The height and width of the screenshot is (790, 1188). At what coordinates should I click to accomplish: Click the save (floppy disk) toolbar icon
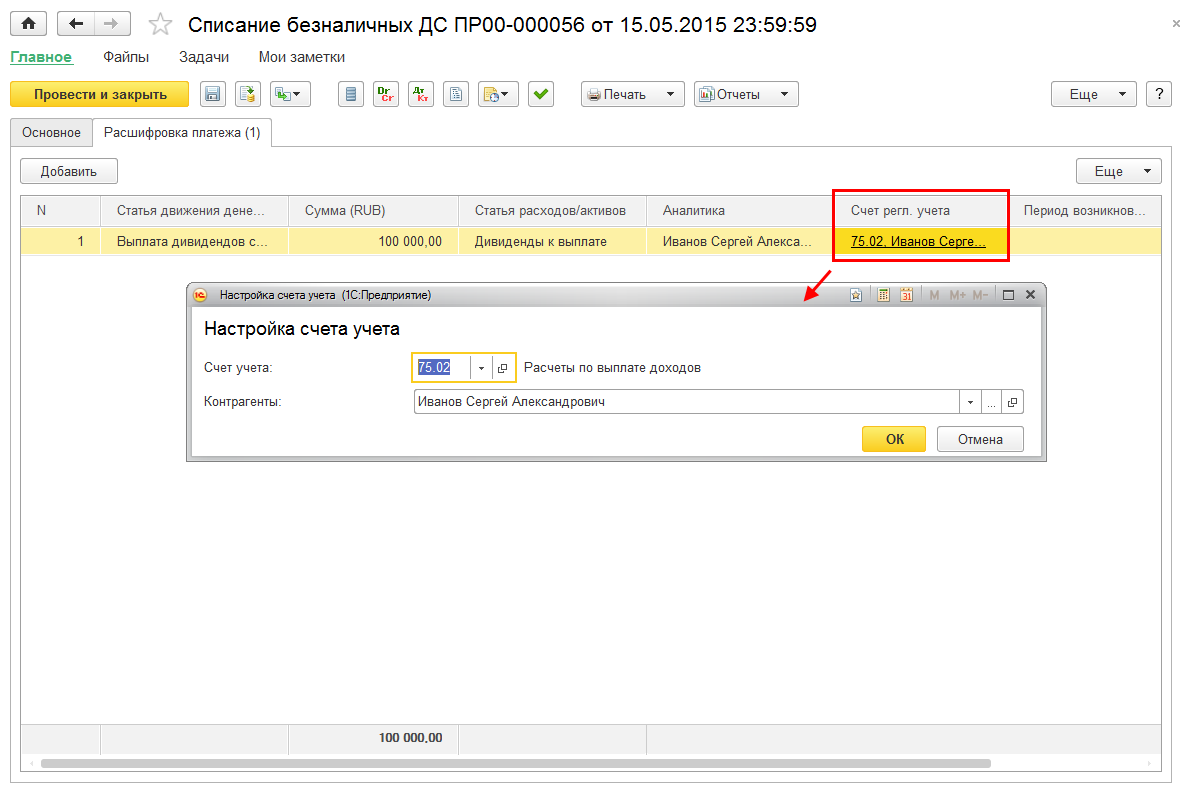coord(213,94)
